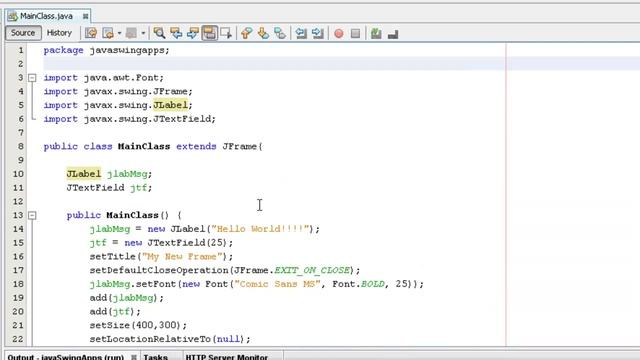This screenshot has width=640, height=360.
Task: Click EXIT_ON_CLOSE constant on line 17
Action: click(312, 270)
